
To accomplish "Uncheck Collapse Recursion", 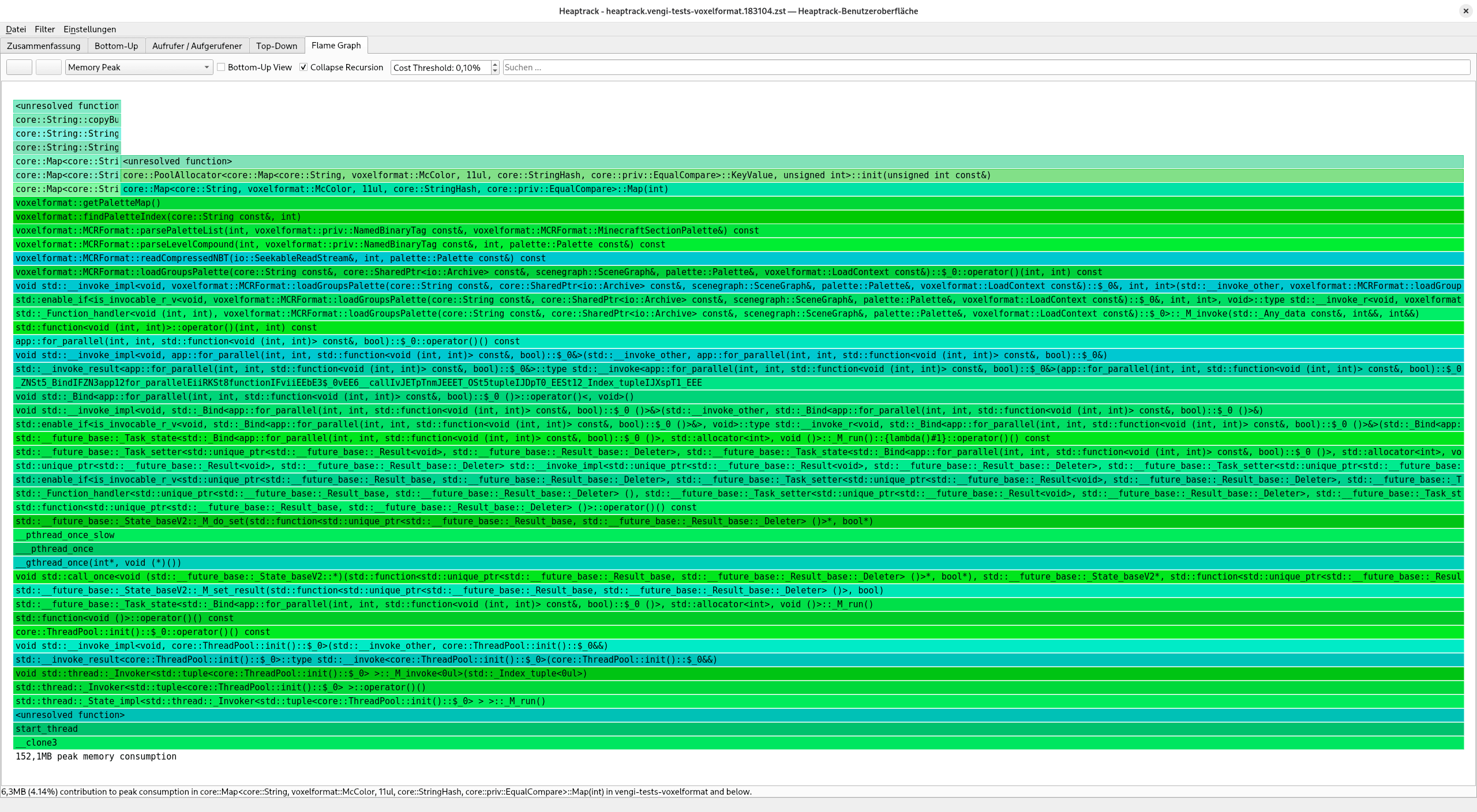I will tap(304, 67).
